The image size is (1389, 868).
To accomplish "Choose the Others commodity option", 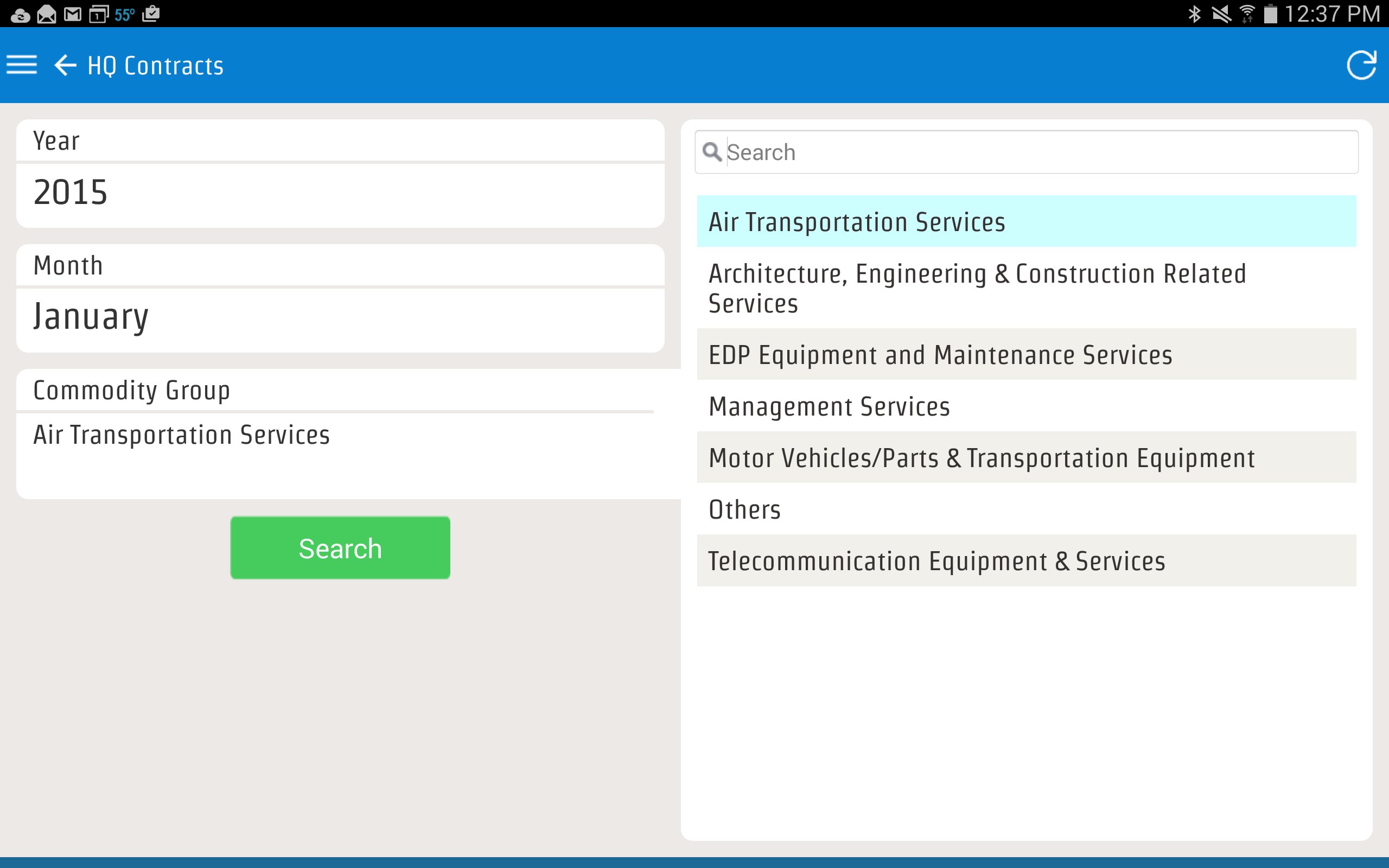I will (1025, 509).
